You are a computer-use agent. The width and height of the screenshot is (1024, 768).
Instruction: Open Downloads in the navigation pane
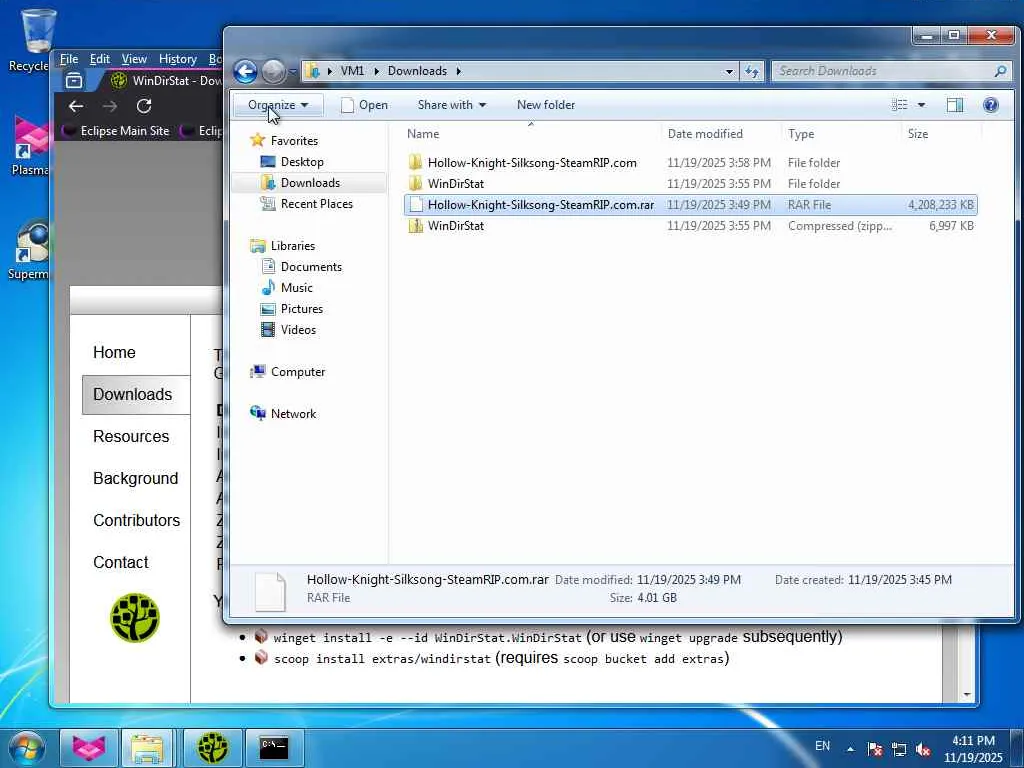point(310,182)
